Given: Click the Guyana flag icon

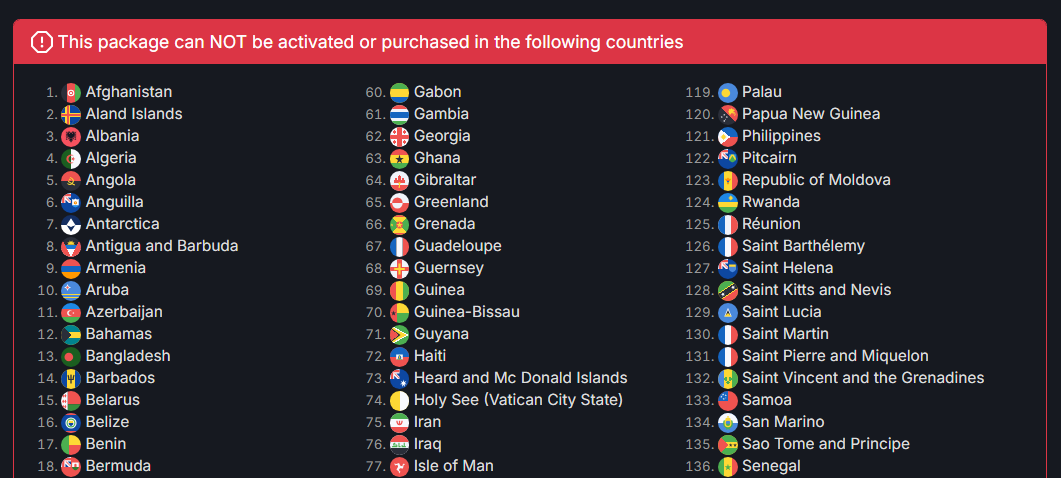Looking at the screenshot, I should point(399,334).
